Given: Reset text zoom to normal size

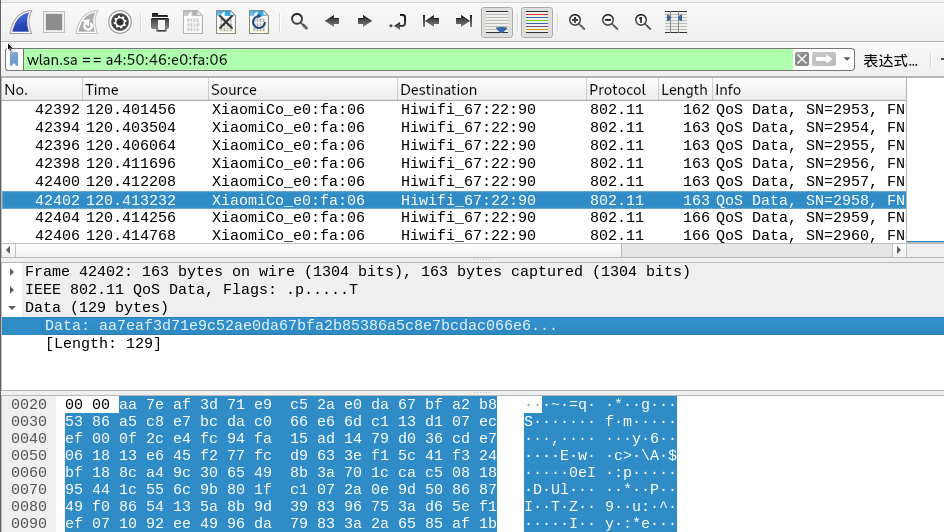Looking at the screenshot, I should coord(643,22).
